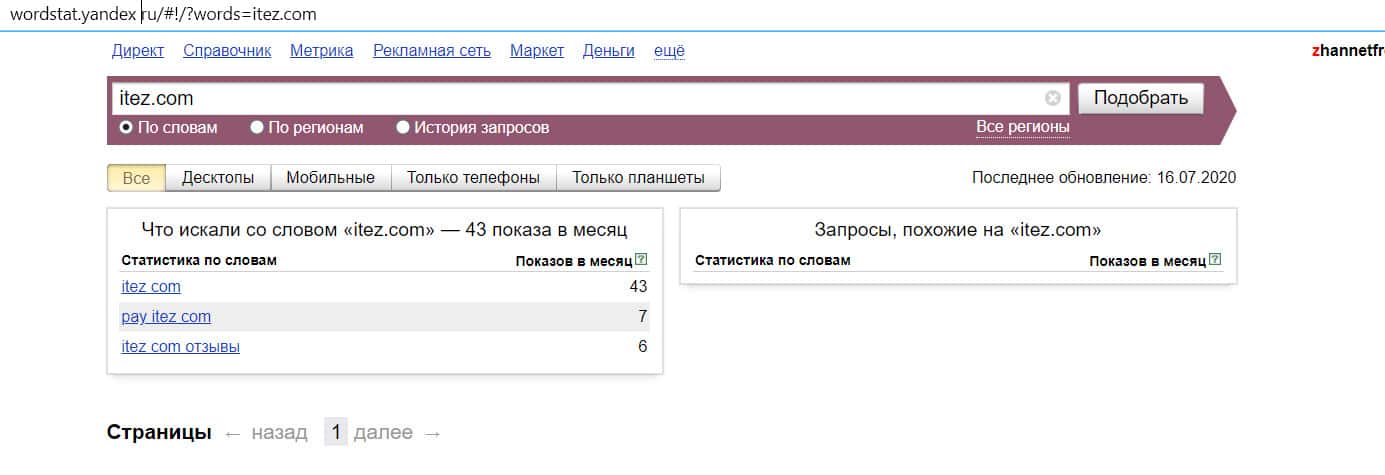Viewport: 1385px width, 475px height.
Task: Clear the search field with X icon
Action: pos(1052,98)
